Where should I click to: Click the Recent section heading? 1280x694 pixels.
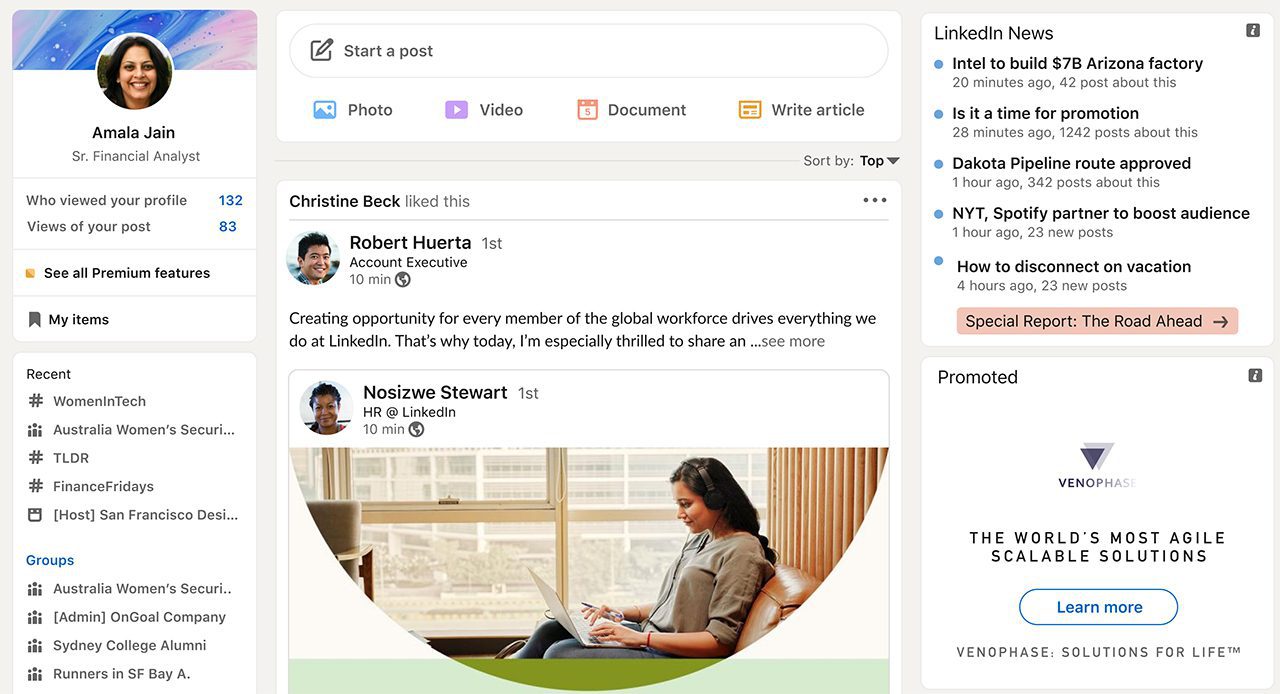pos(48,374)
